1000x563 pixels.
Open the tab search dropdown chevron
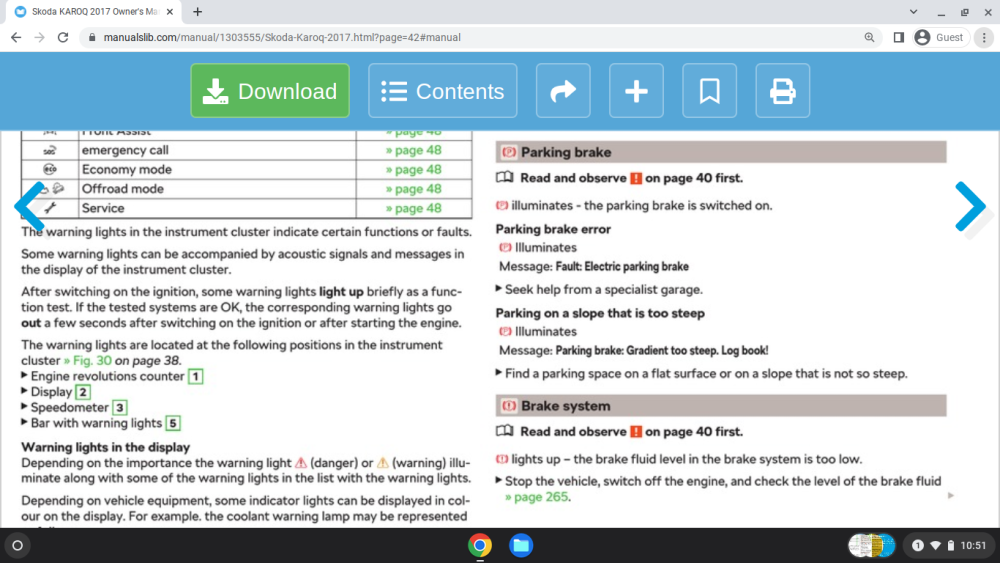[913, 11]
